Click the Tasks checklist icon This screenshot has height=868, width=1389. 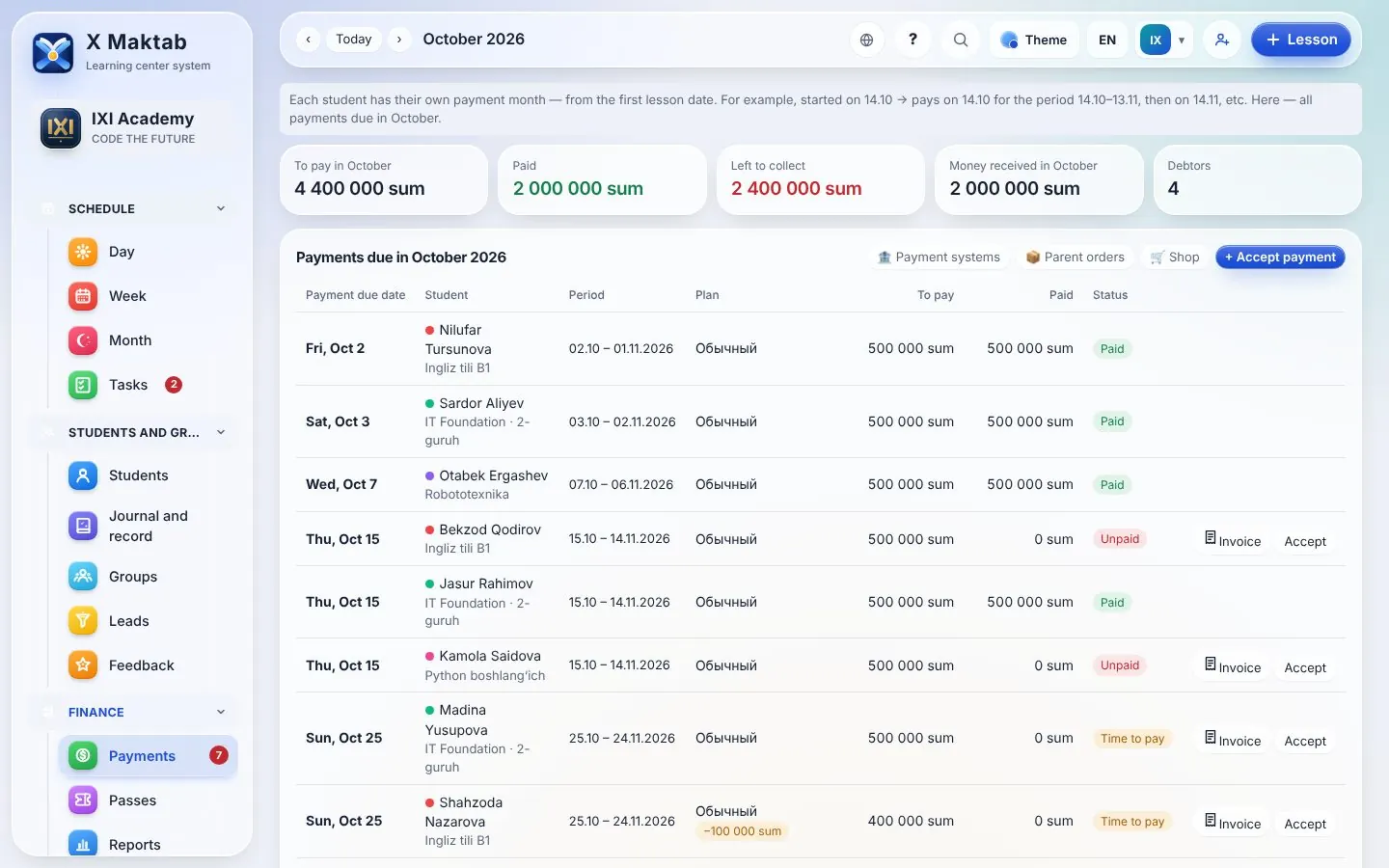pos(83,385)
